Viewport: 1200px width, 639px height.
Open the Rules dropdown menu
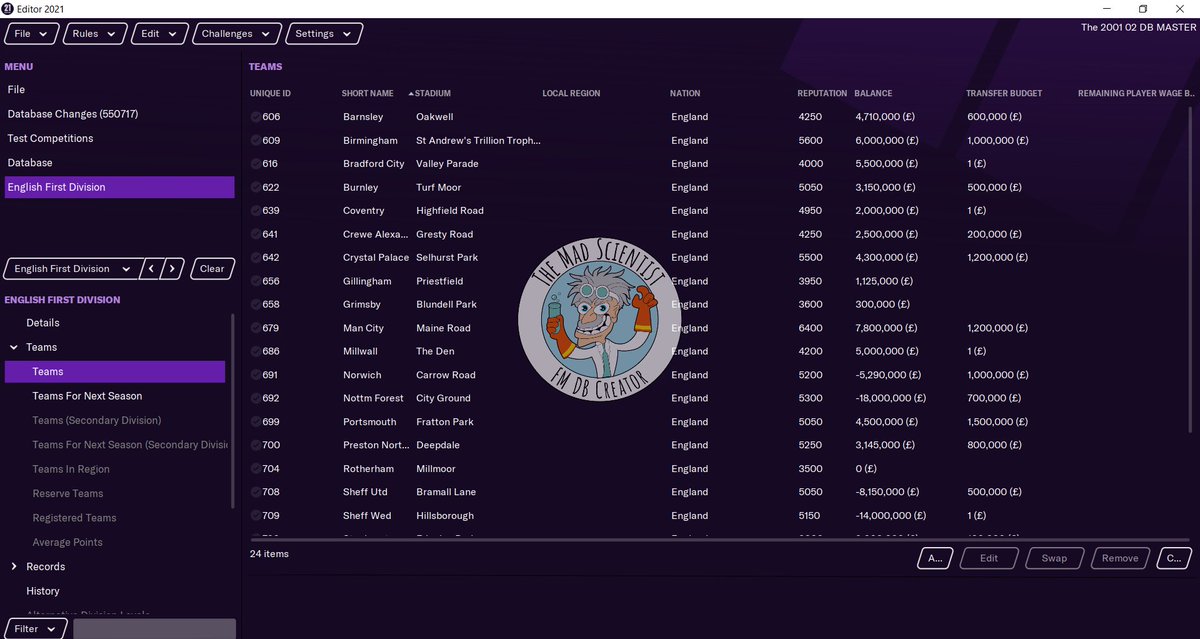pos(95,34)
